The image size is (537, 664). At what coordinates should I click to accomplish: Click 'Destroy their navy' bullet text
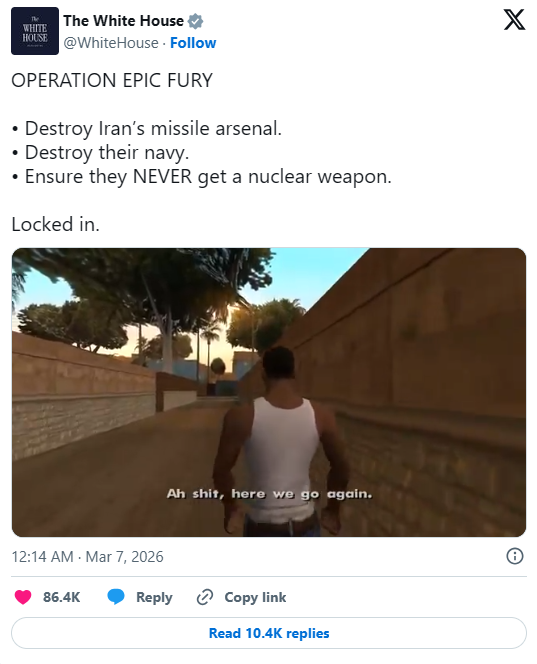(x=107, y=153)
